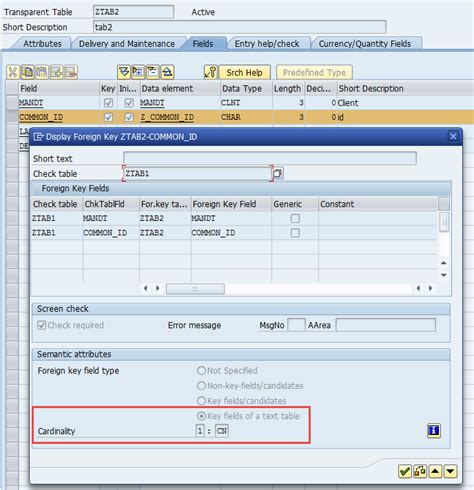Switch to Entry help/check tab

point(267,44)
